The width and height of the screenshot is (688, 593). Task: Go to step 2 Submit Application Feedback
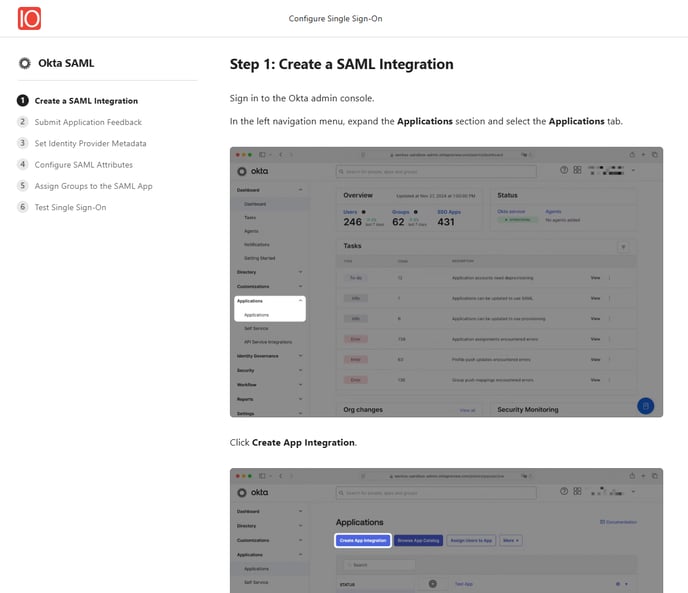79,122
